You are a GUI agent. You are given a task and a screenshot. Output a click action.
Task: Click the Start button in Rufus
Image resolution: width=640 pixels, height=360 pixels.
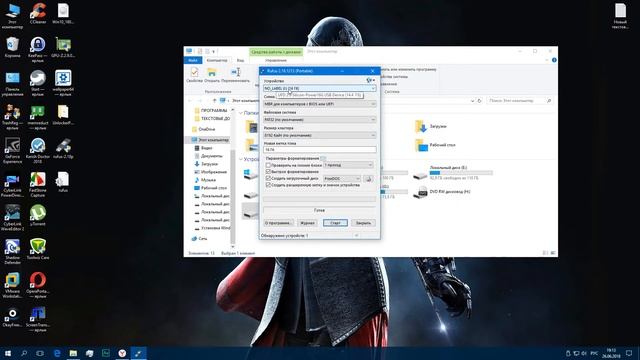[x=335, y=223]
